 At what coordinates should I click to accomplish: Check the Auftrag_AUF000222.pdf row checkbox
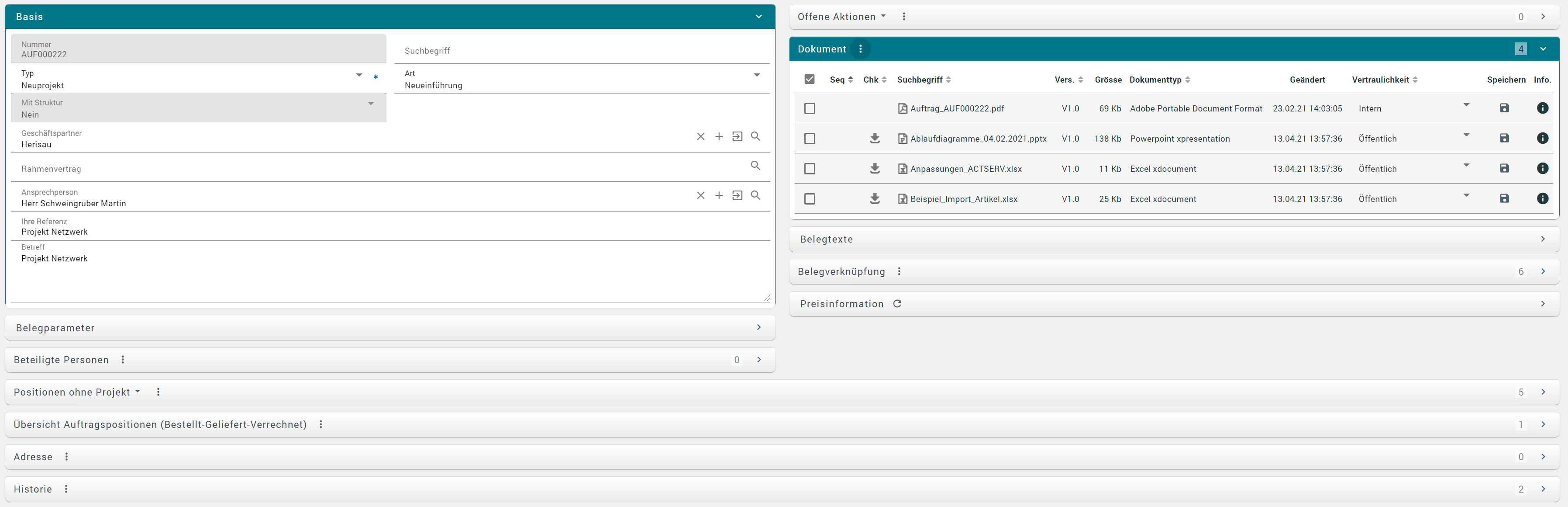[809, 108]
